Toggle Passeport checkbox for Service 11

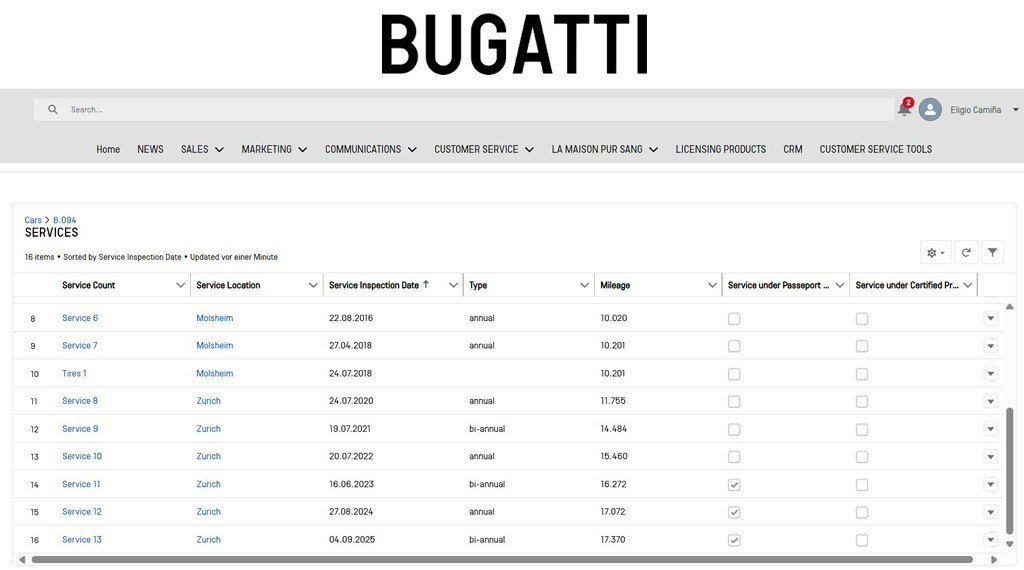(734, 484)
